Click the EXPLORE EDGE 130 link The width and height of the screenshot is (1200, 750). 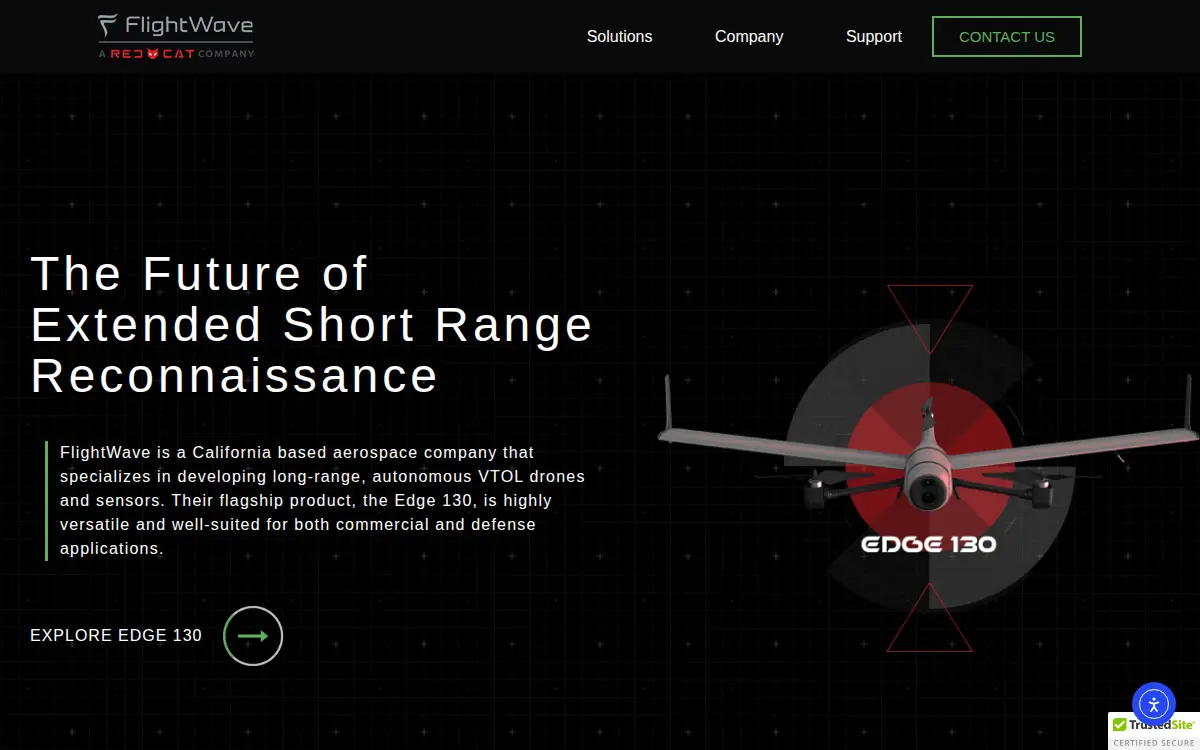click(116, 635)
